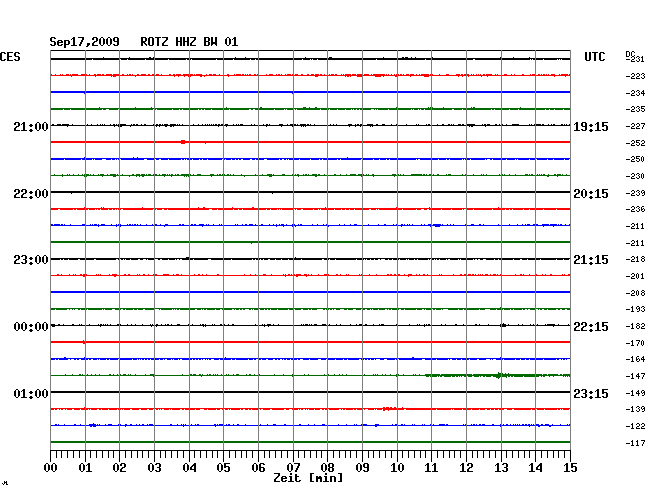
Task: Click the DC offset value -139
Action: 635,409
